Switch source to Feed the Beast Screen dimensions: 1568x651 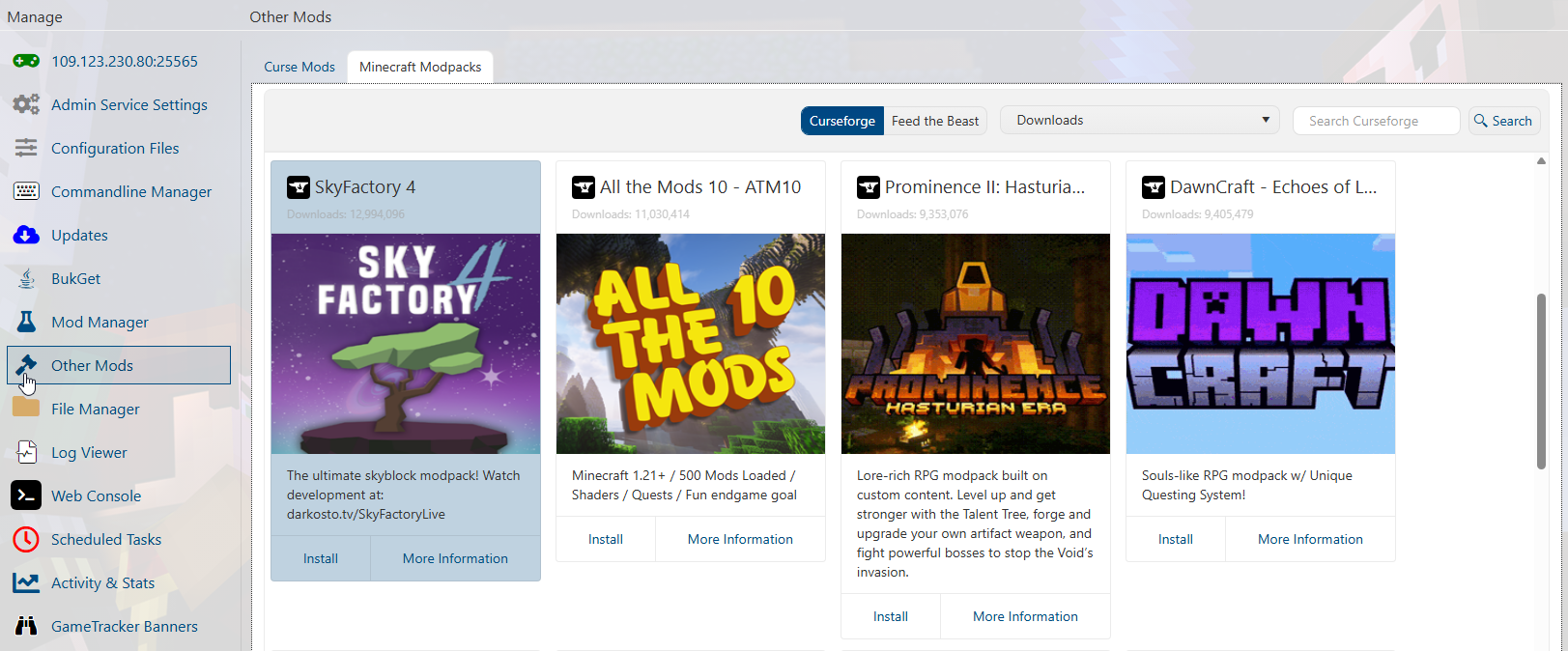[x=934, y=121]
